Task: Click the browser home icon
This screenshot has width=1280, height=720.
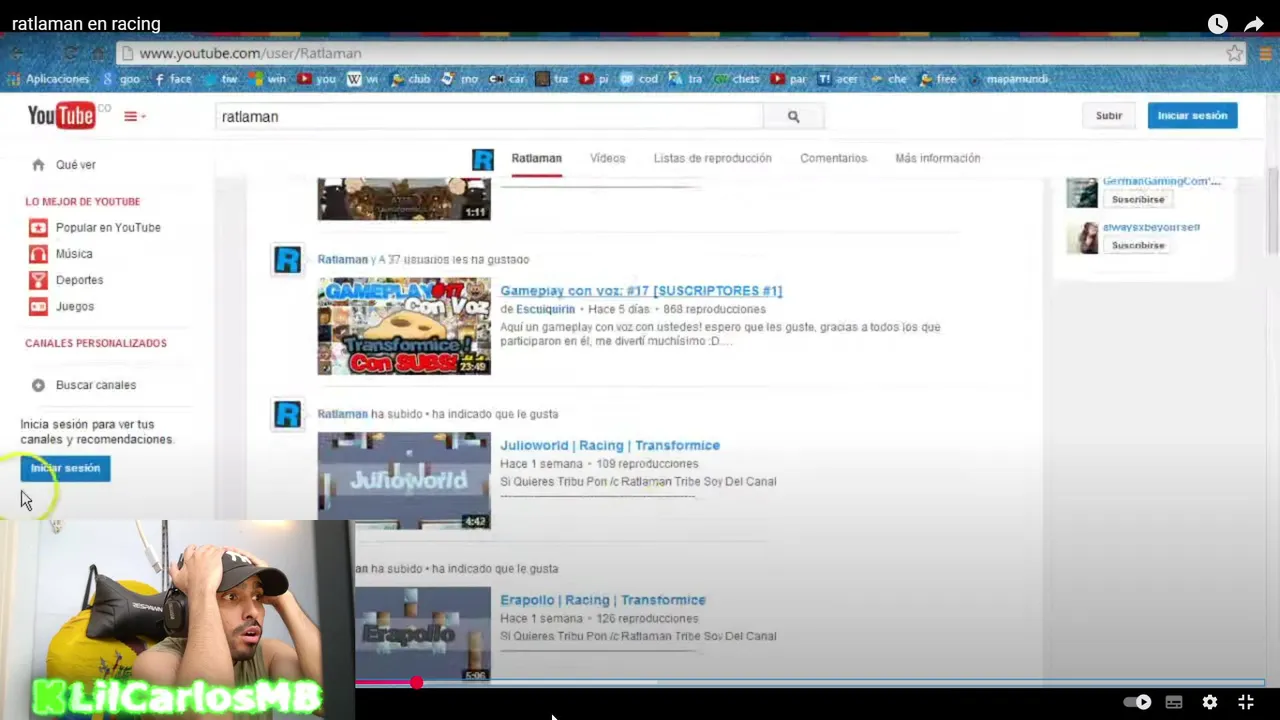Action: coord(98,53)
